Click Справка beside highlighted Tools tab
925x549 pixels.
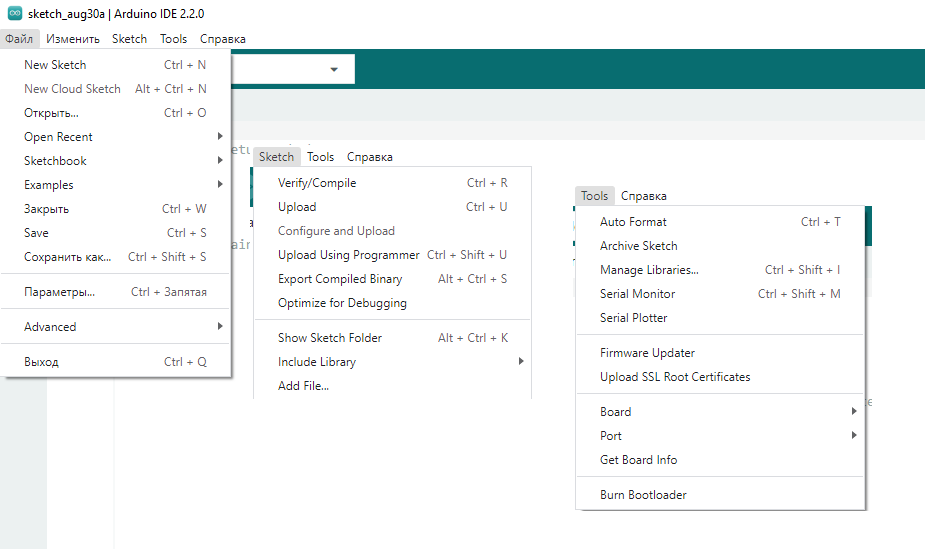644,196
